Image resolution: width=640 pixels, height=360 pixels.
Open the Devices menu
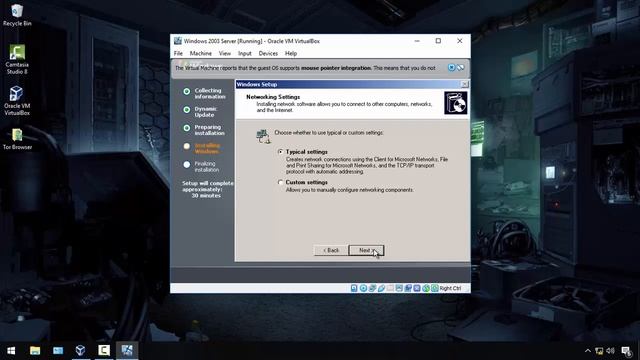268,53
